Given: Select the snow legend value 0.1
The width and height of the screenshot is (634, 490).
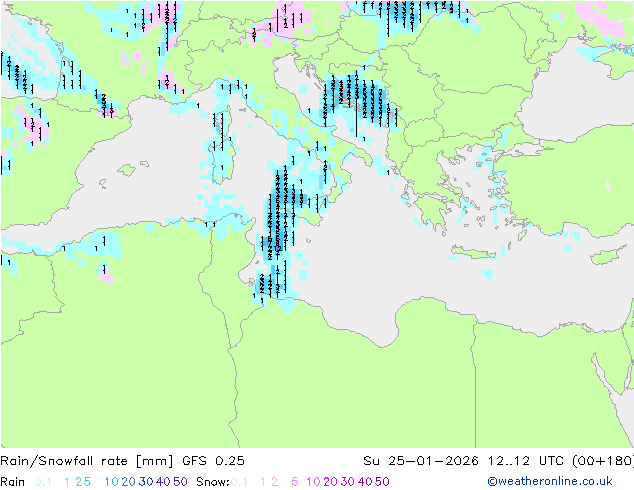Looking at the screenshot, I should pos(239,482).
